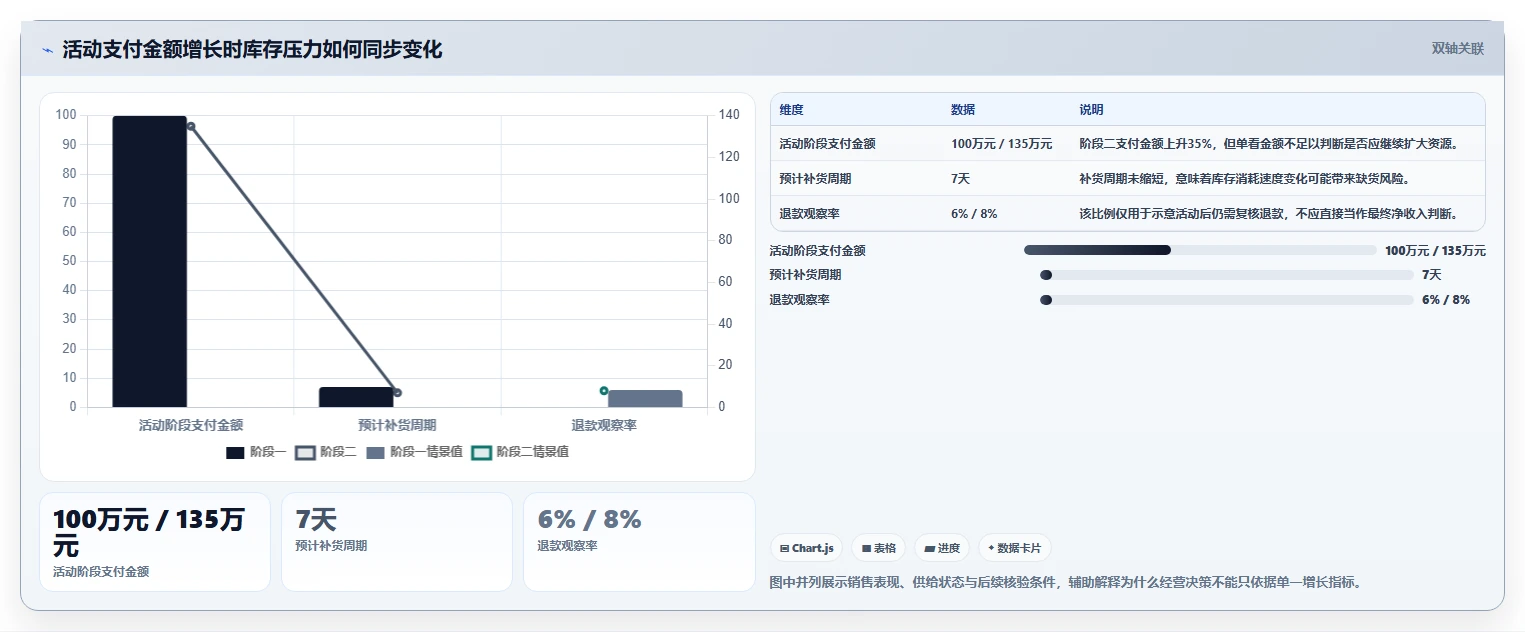Click table cell 7天 in 数据 column
Screen dimensions: 1525x632
pyautogui.click(x=961, y=179)
